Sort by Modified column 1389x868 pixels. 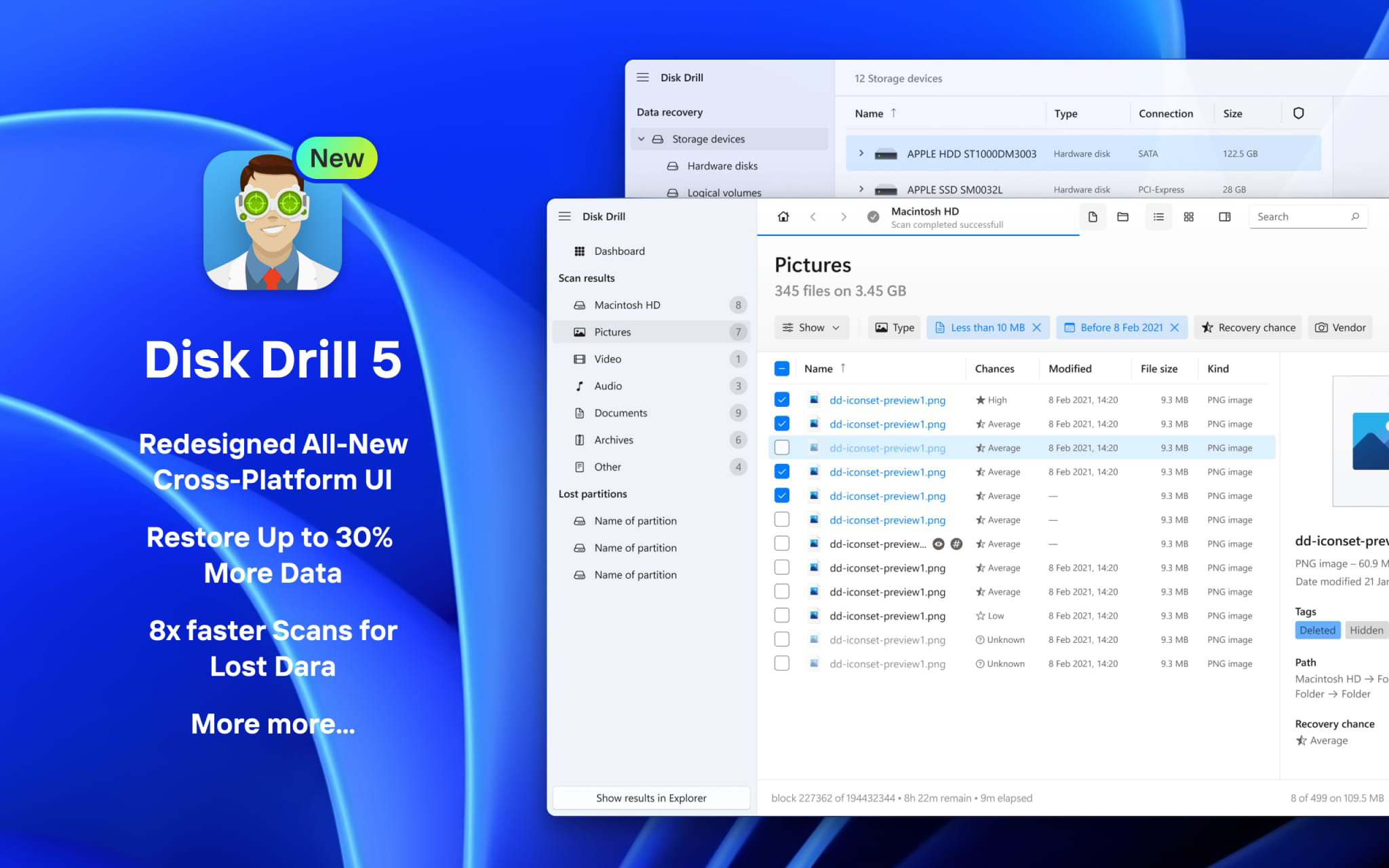pos(1070,368)
